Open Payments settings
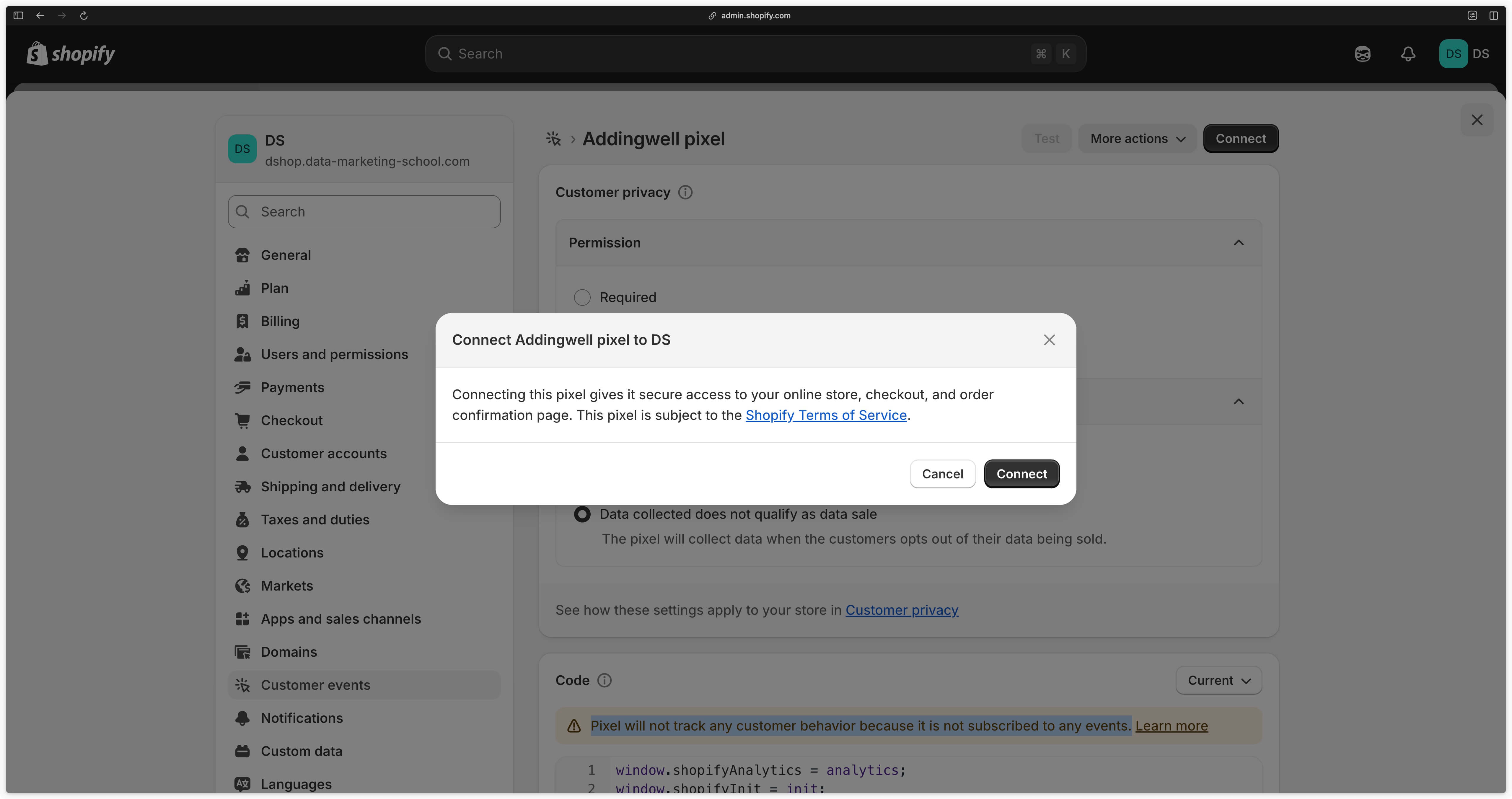This screenshot has width=1512, height=799. pyautogui.click(x=364, y=387)
